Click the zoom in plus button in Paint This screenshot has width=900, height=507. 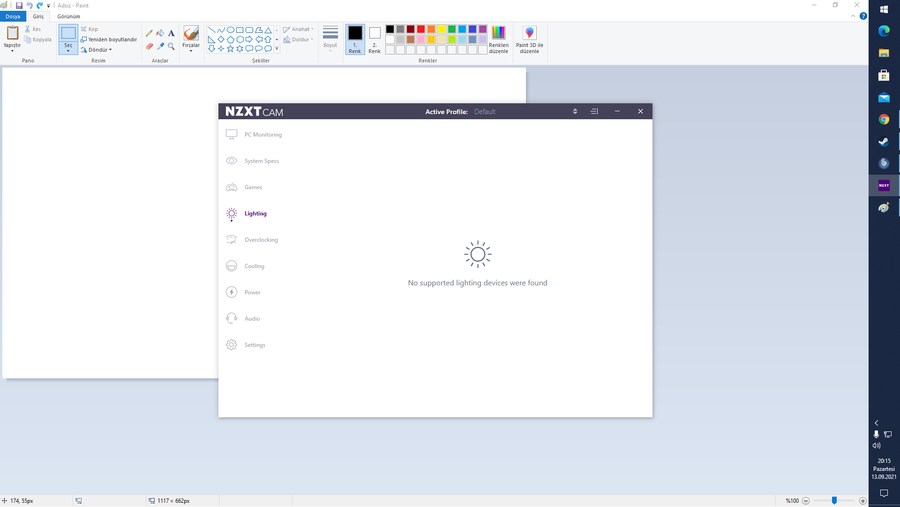[862, 501]
